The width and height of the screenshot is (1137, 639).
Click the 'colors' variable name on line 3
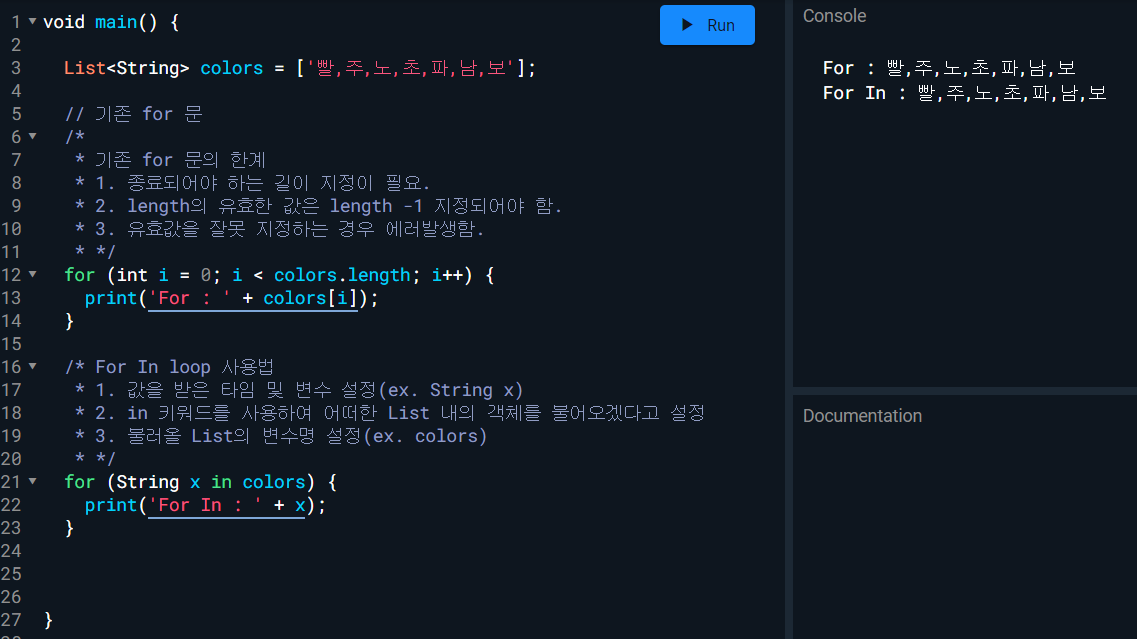[231, 68]
